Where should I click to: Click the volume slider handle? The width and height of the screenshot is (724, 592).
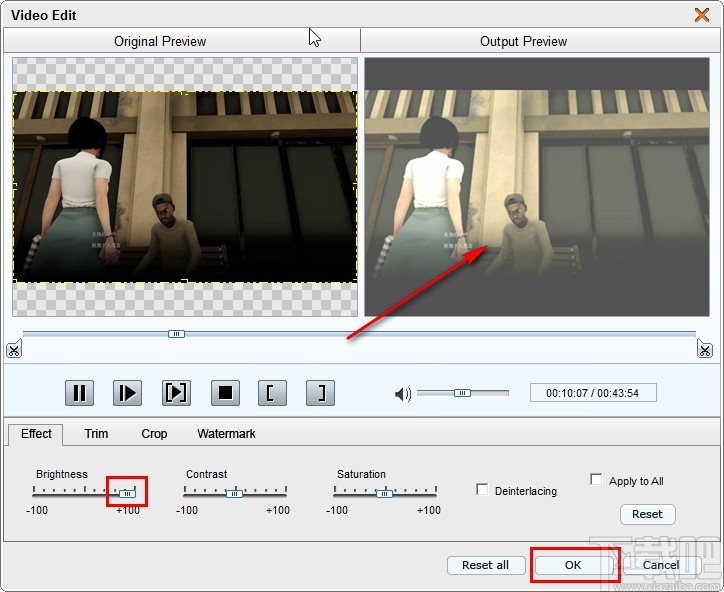point(462,393)
